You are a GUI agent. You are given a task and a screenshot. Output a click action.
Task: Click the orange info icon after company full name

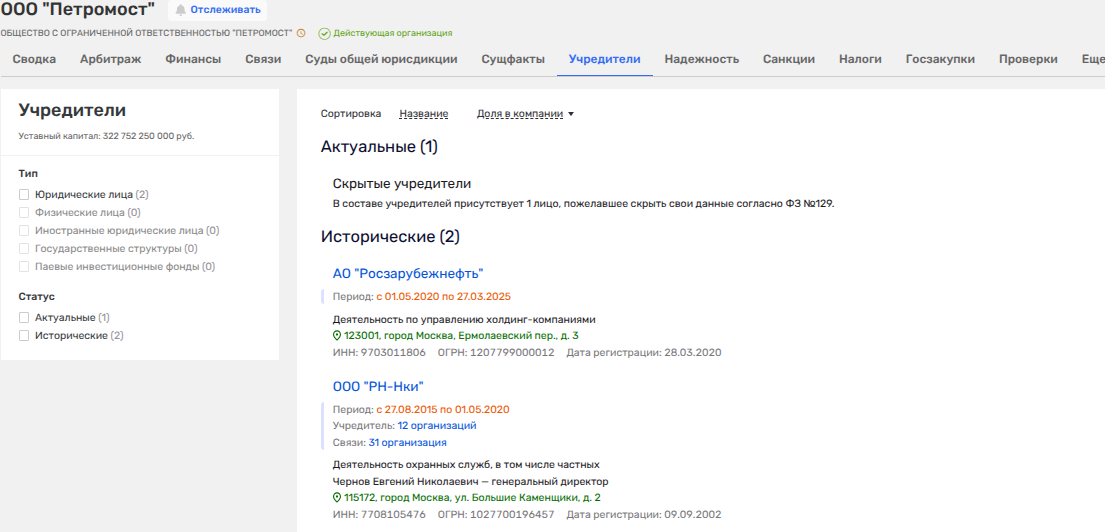click(x=301, y=33)
